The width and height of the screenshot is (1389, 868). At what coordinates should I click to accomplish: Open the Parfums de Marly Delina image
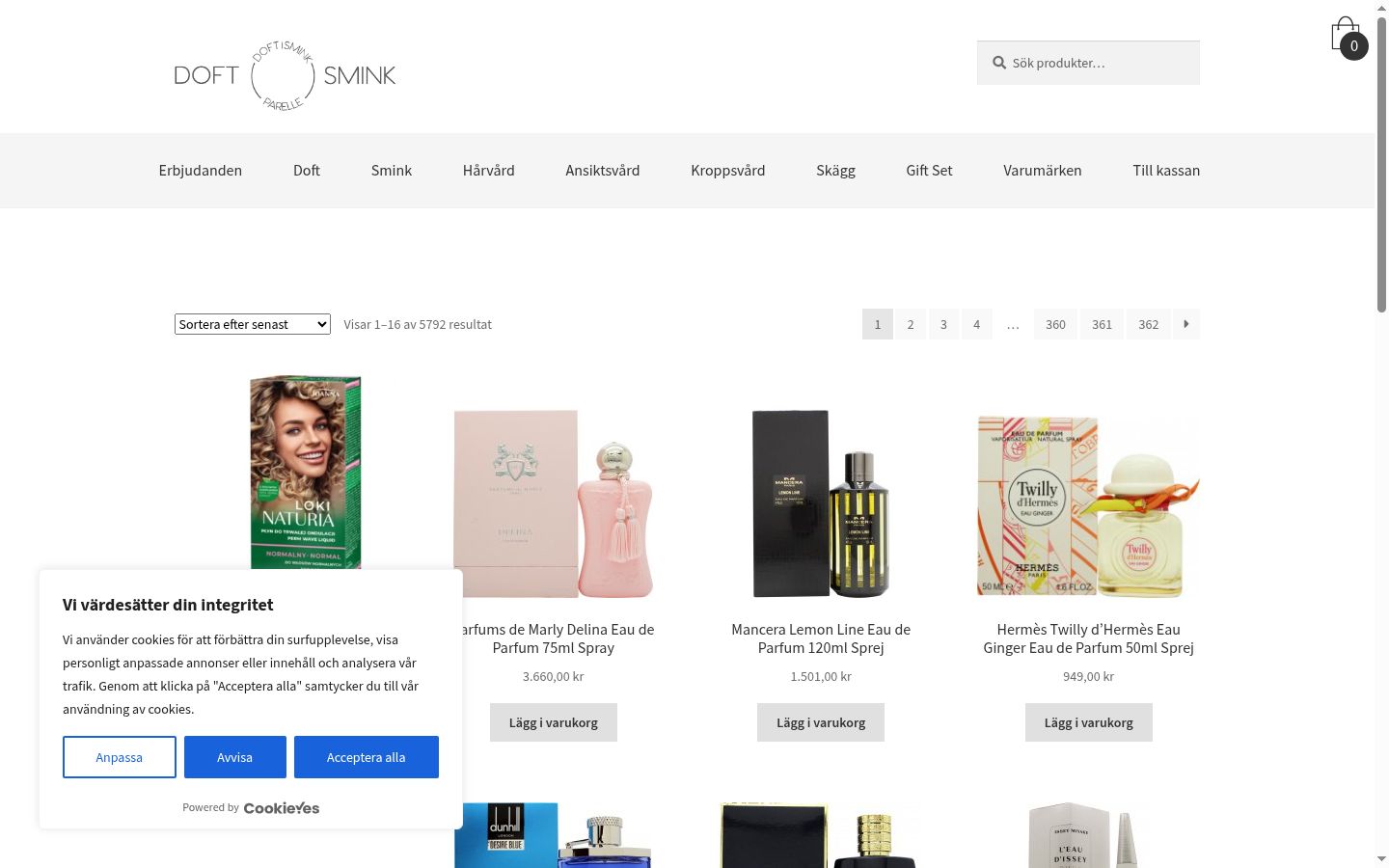coord(554,503)
